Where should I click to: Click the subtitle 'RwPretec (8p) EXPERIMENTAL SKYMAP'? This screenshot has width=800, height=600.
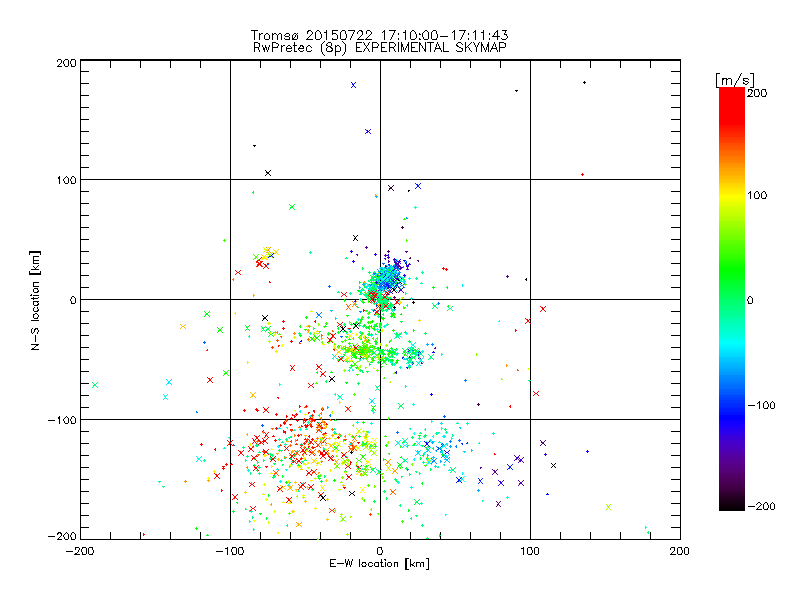pyautogui.click(x=380, y=48)
